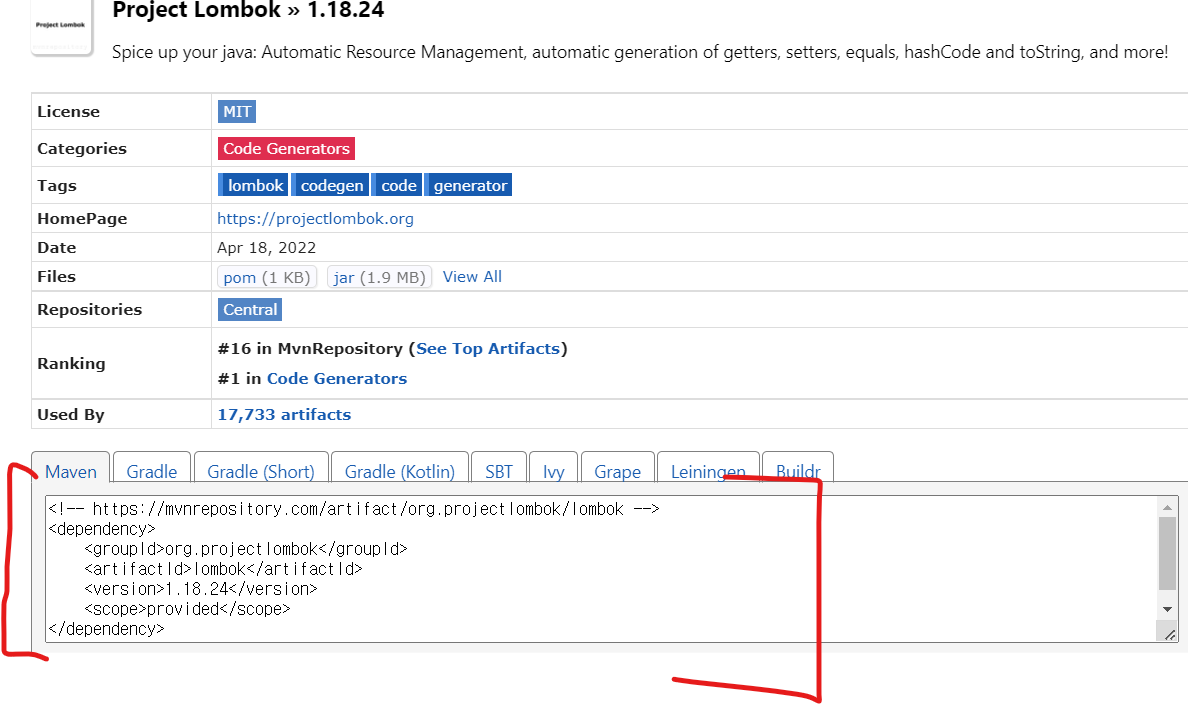Viewport: 1188px width, 705px height.
Task: Click the textarea resize grip handle
Action: click(1168, 633)
